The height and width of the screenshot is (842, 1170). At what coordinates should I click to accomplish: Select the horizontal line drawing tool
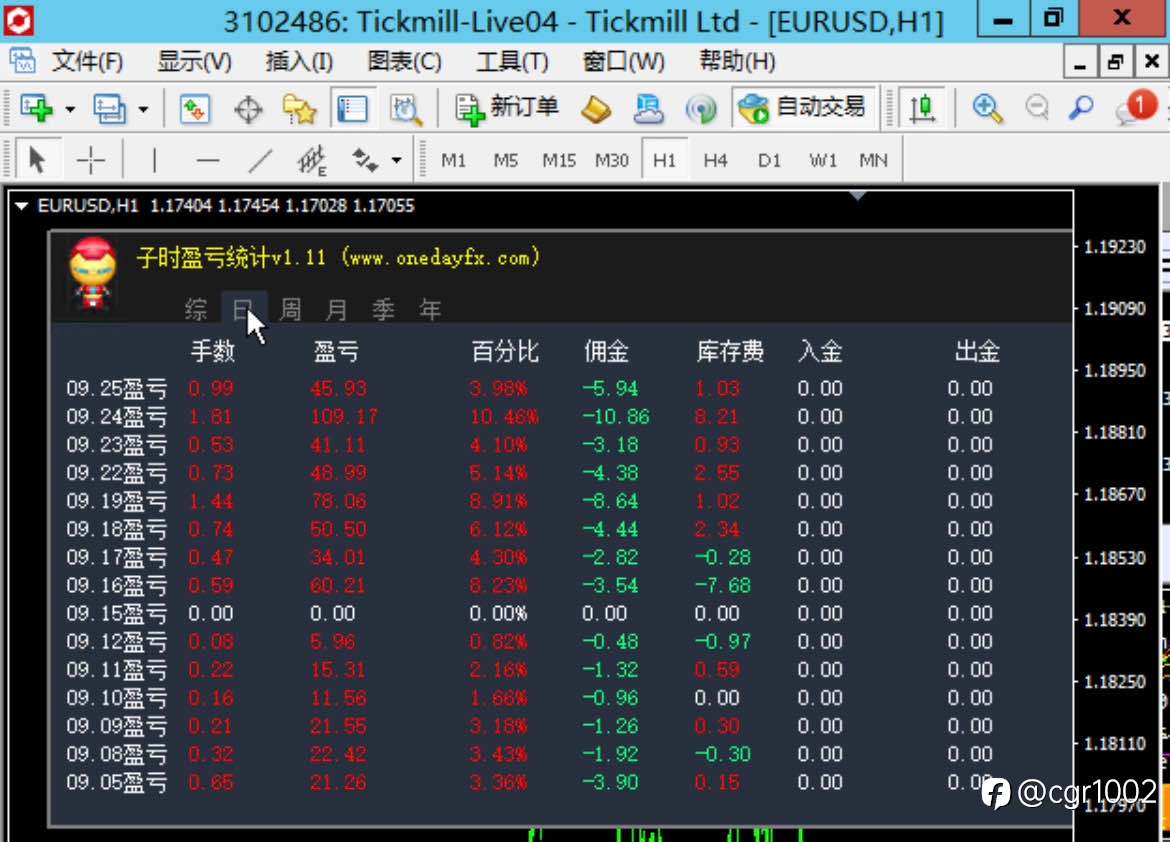(x=207, y=160)
